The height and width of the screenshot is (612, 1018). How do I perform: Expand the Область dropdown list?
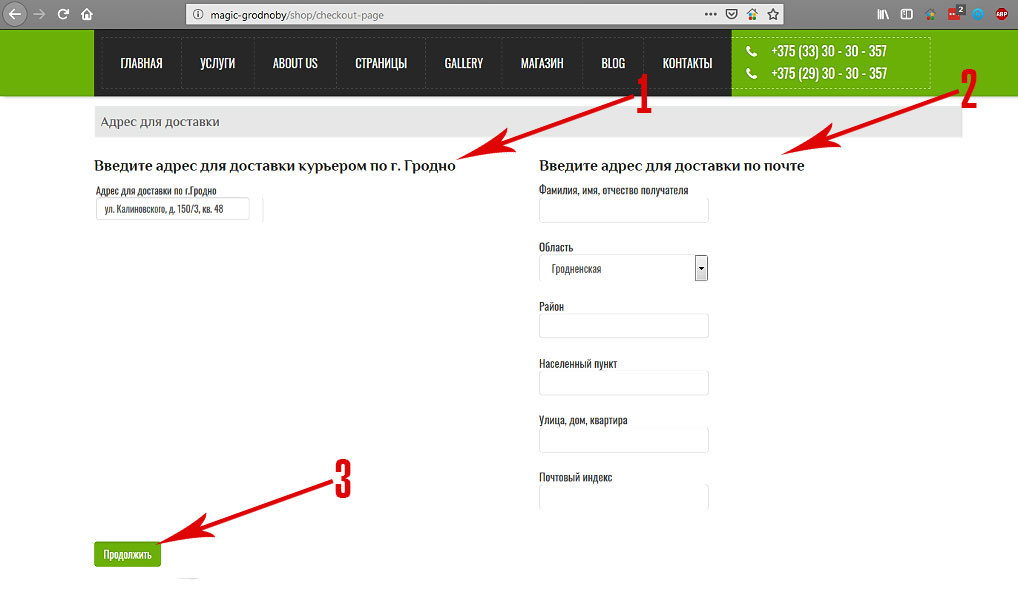[x=701, y=268]
